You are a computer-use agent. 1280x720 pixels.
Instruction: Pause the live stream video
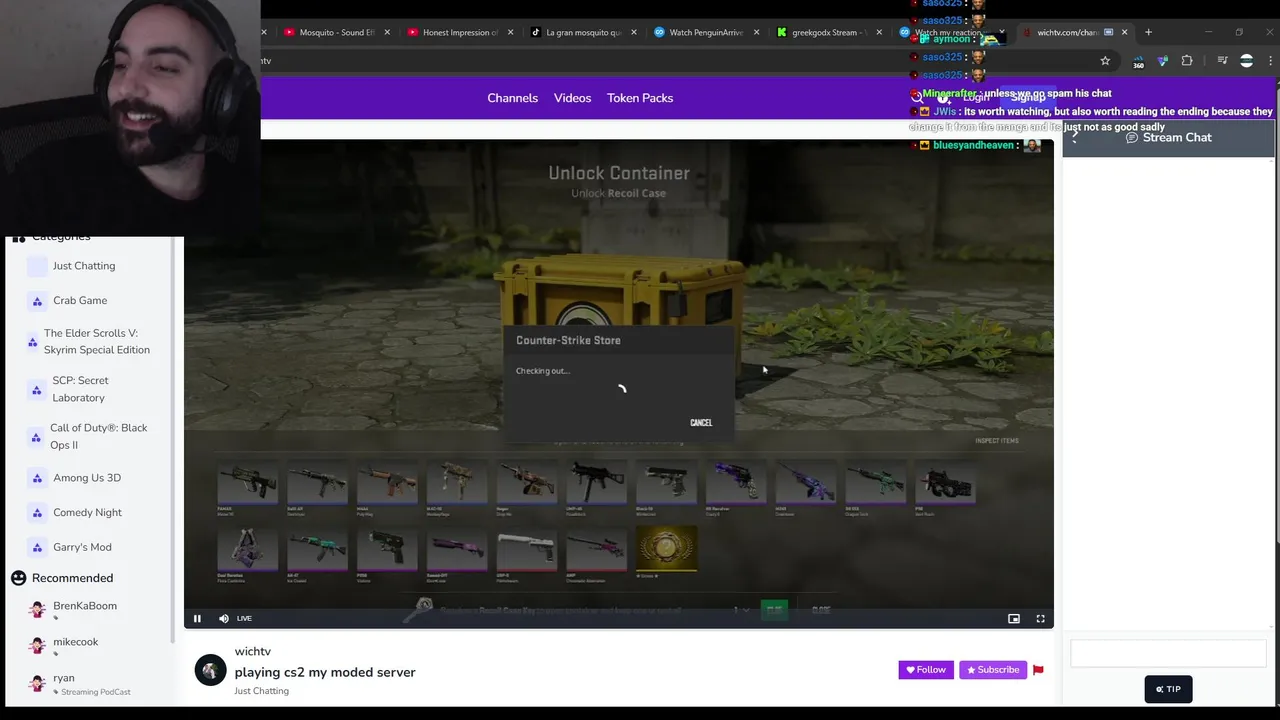click(197, 619)
